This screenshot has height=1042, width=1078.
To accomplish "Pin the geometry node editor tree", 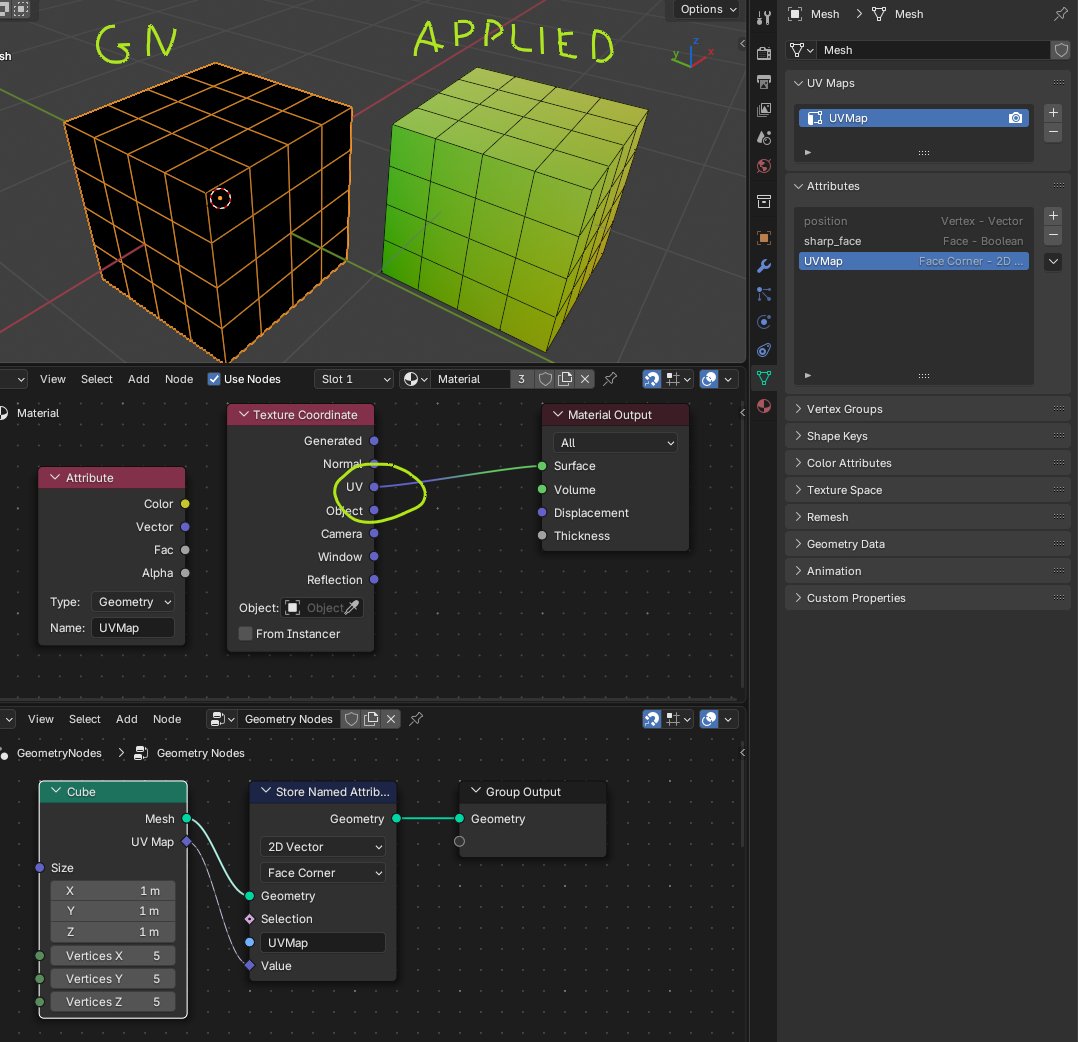I will [x=416, y=719].
